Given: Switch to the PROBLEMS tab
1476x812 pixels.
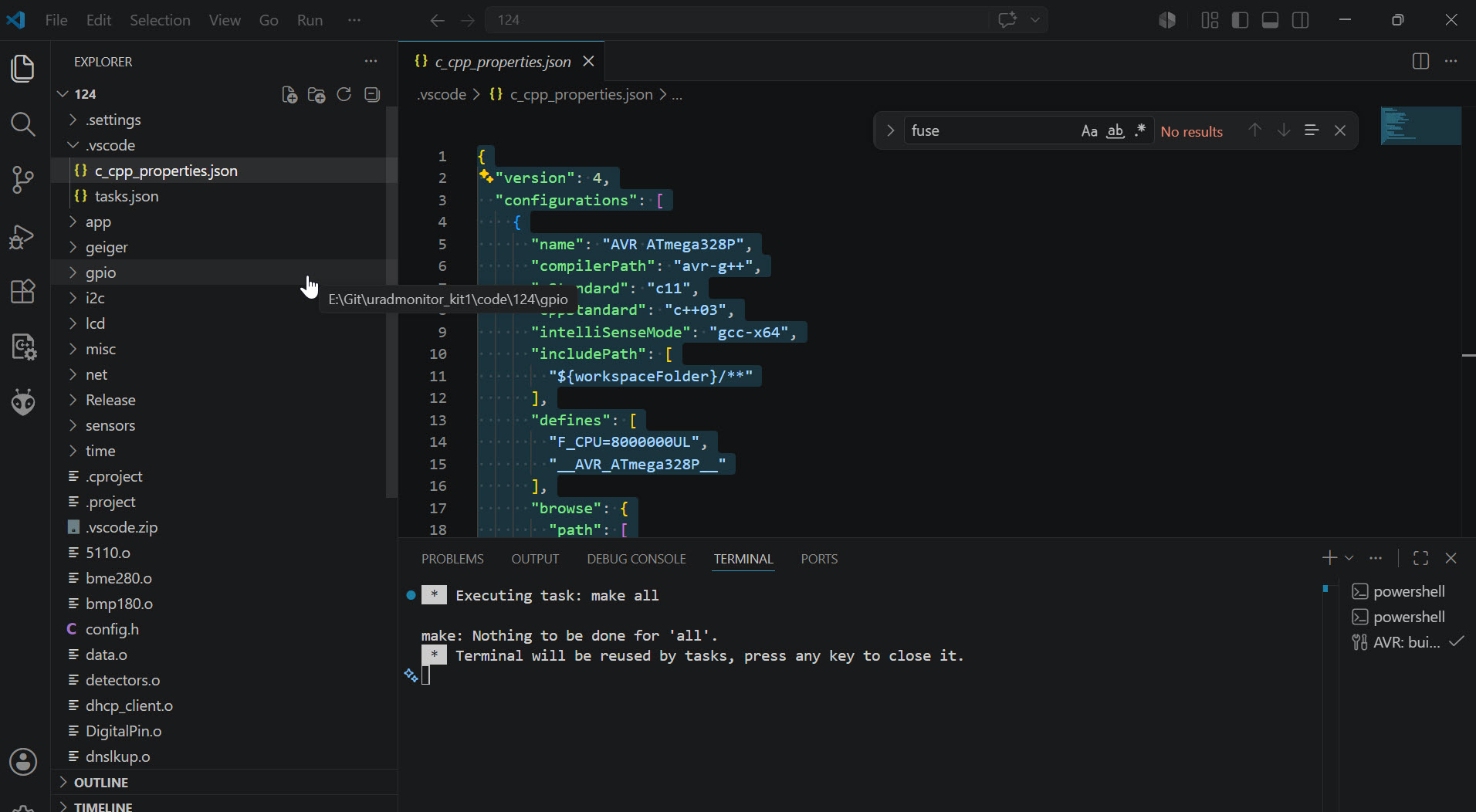Looking at the screenshot, I should (452, 559).
